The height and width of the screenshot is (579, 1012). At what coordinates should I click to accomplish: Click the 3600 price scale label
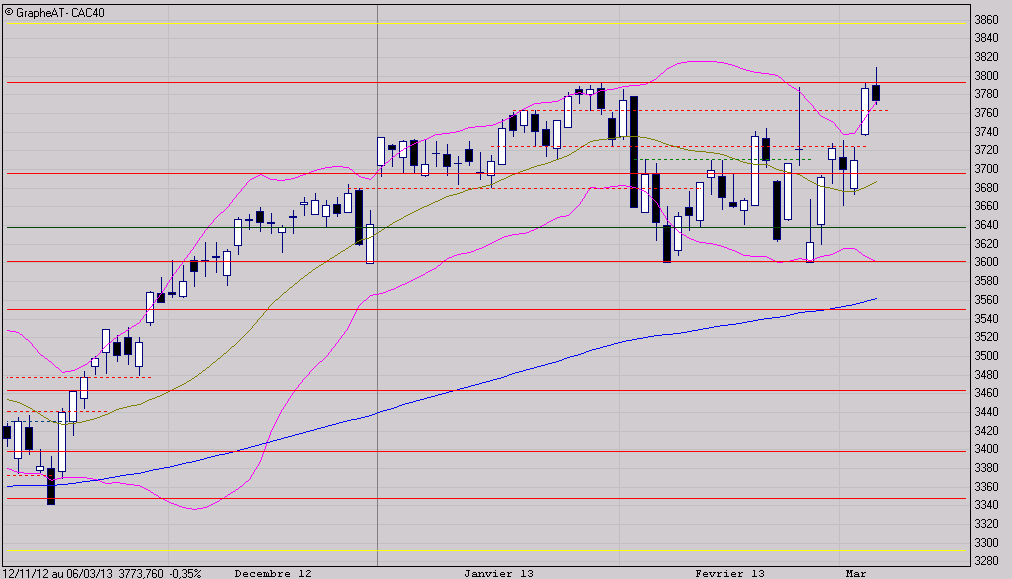pos(986,262)
